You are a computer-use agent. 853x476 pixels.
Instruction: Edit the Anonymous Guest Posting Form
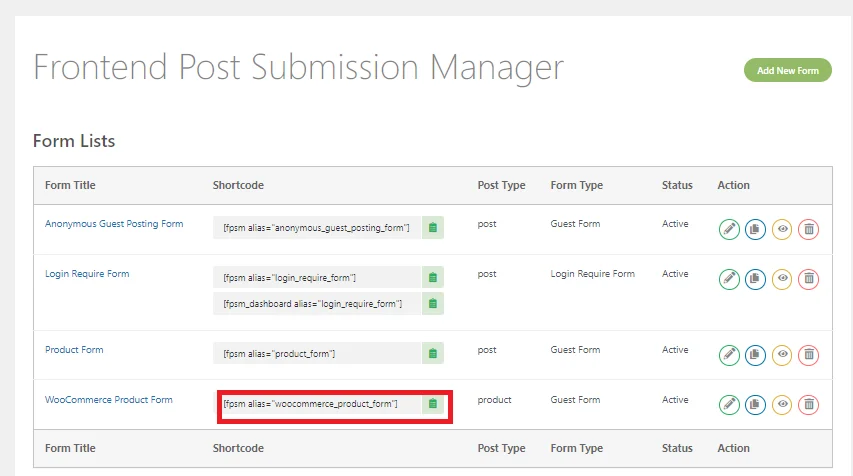click(x=730, y=229)
